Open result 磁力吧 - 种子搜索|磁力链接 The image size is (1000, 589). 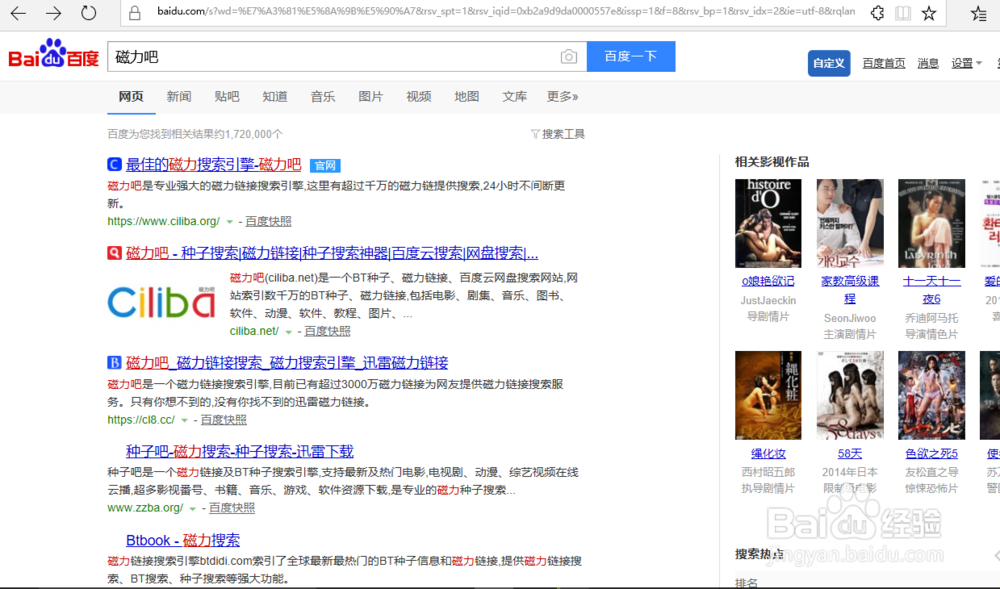[x=332, y=253]
